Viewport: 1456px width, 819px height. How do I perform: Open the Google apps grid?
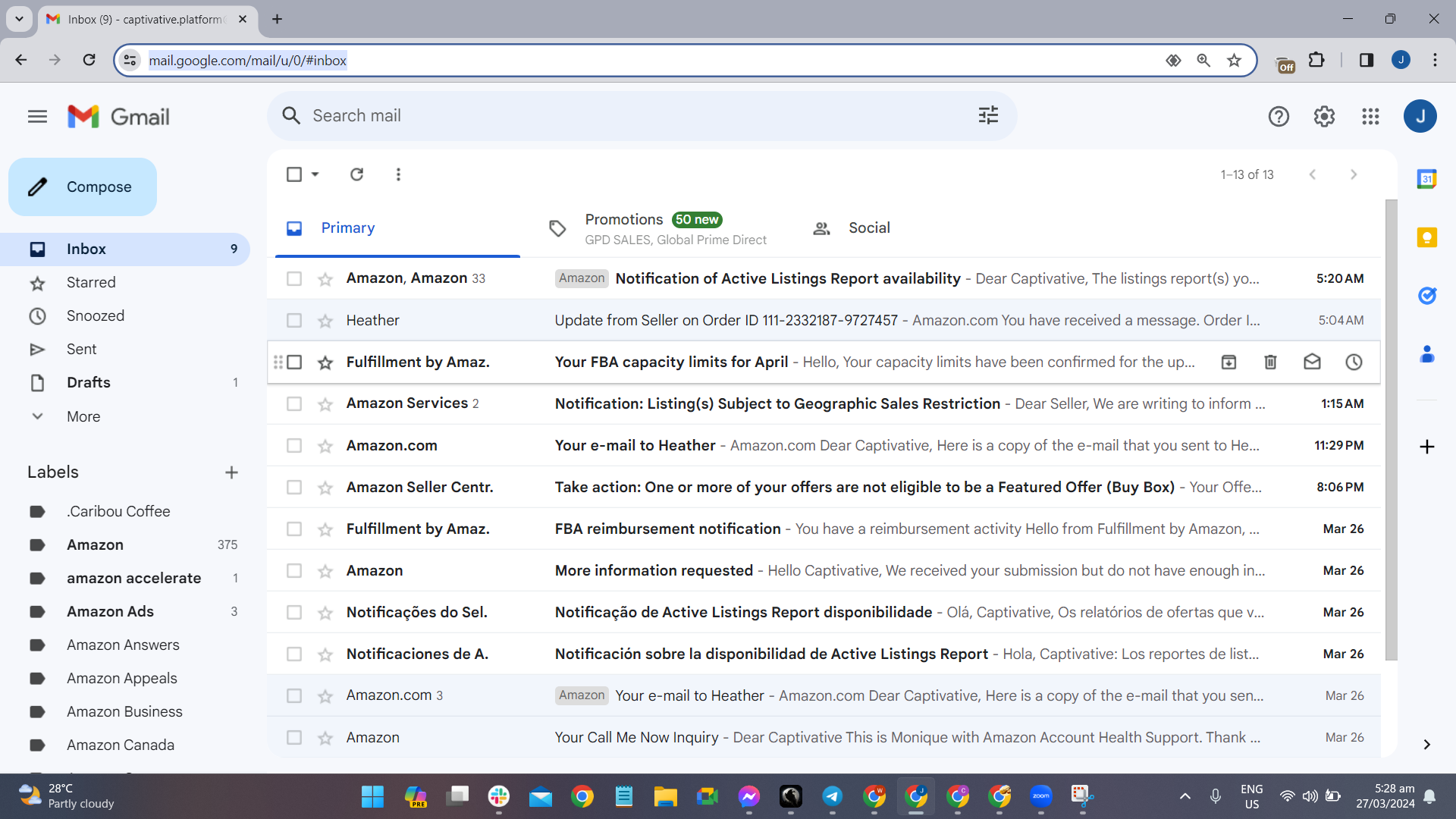click(x=1370, y=117)
